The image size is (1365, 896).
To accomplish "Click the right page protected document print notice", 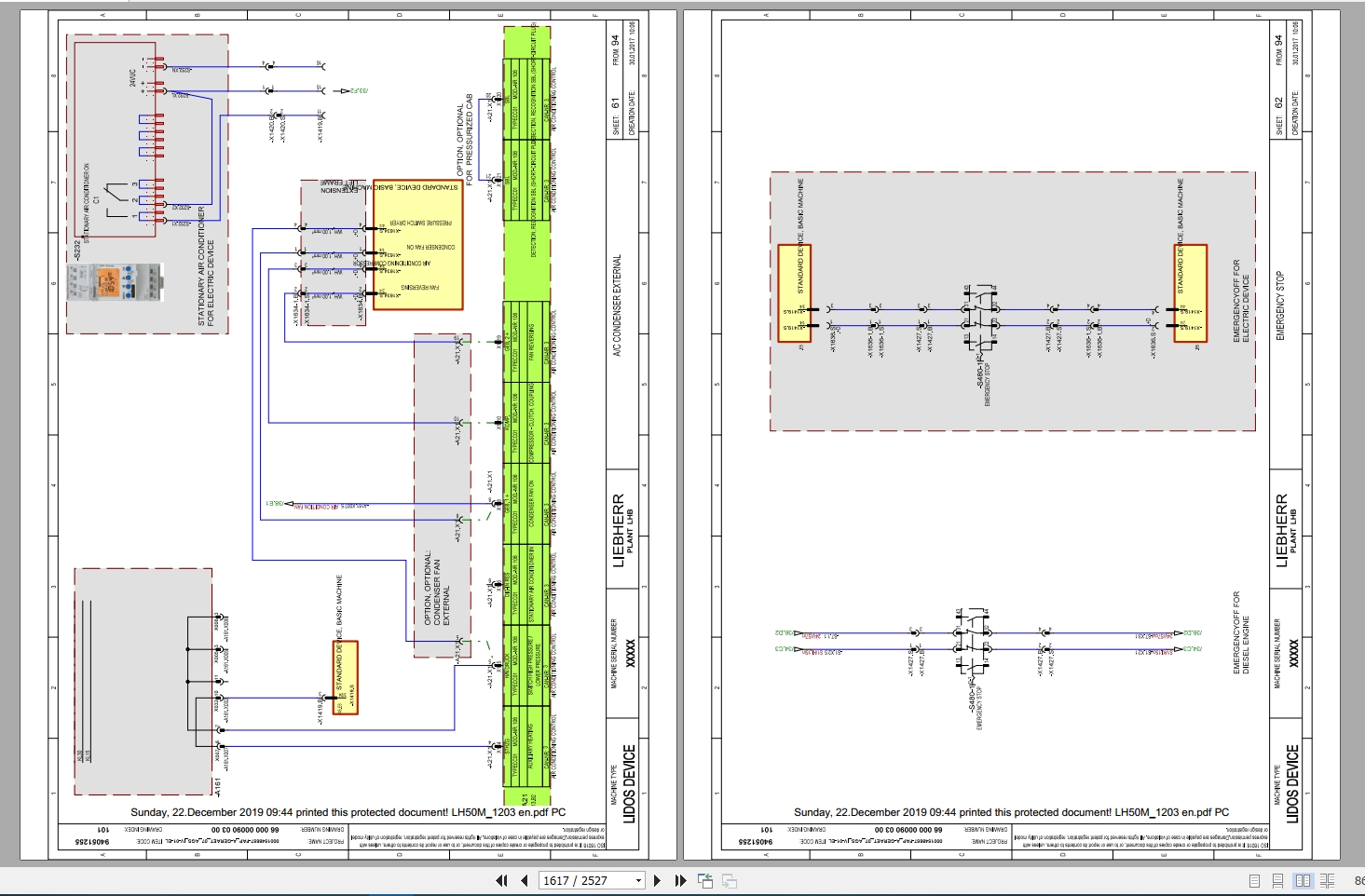I will click(1012, 812).
